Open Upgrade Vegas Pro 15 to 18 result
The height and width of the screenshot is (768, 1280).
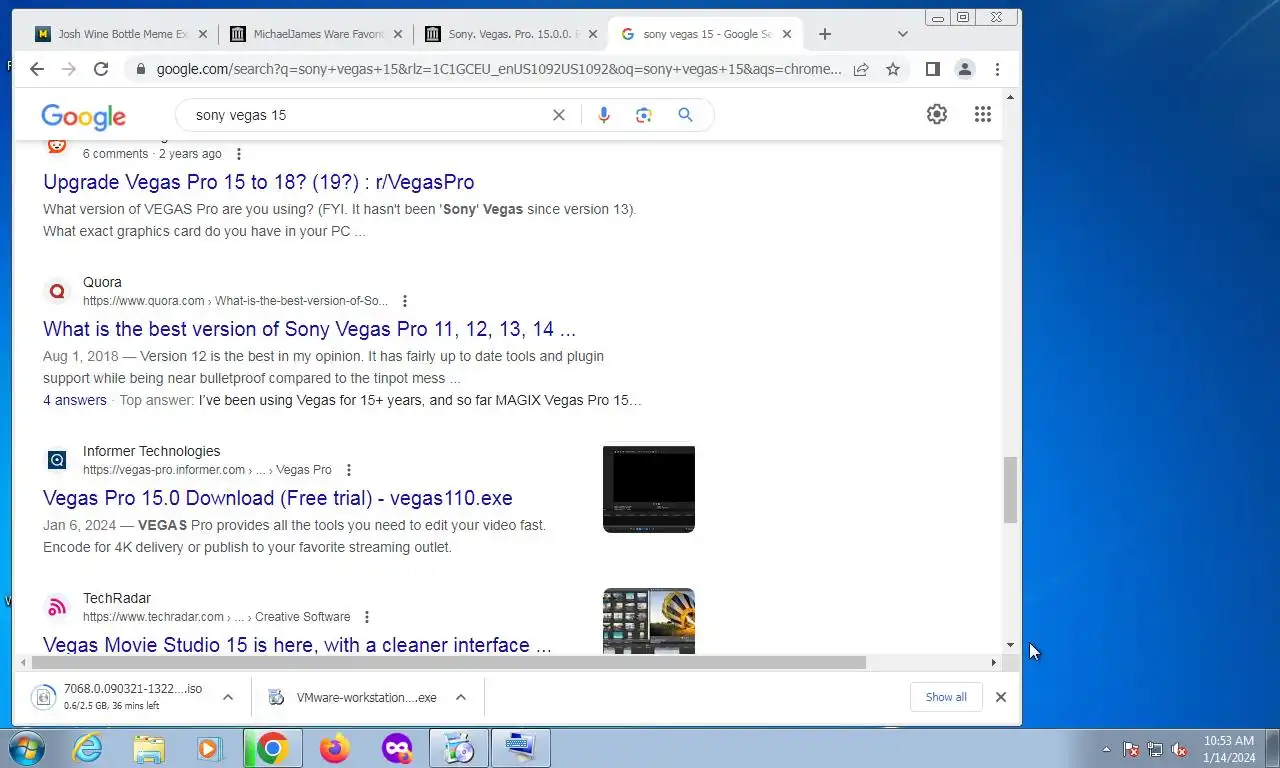click(x=259, y=182)
